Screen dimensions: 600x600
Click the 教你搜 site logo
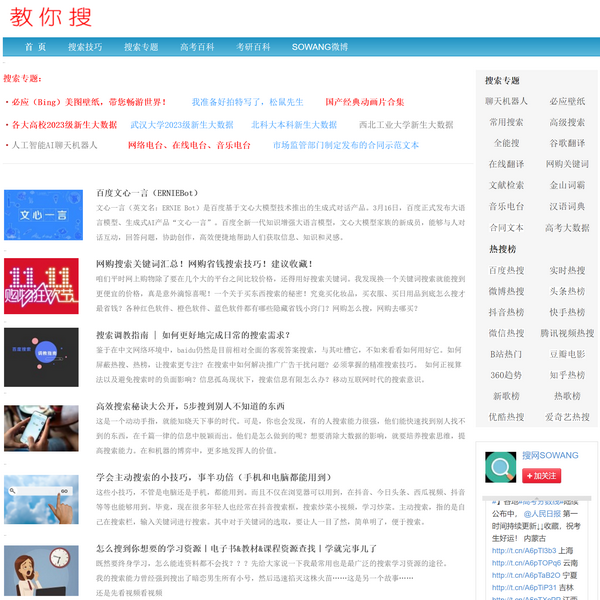50,17
